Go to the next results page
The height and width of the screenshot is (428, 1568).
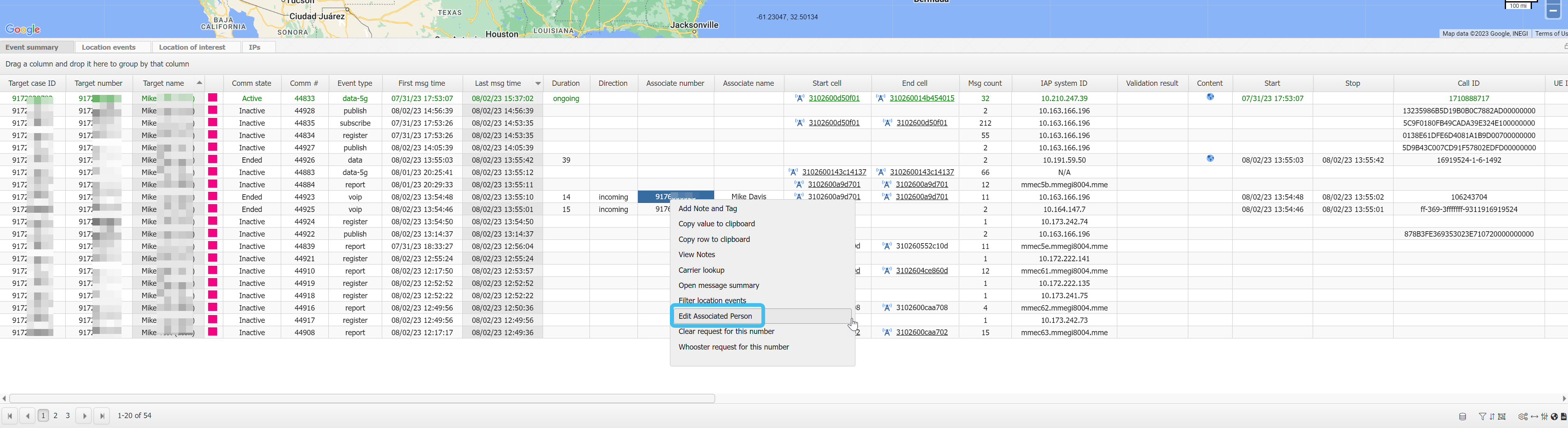pyautogui.click(x=85, y=416)
